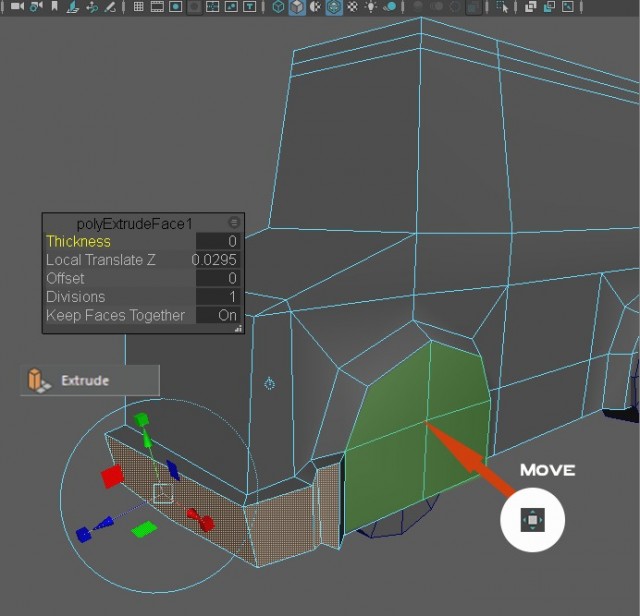Click the Offset value field

point(218,278)
